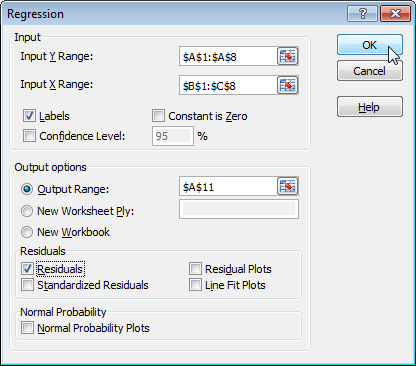Click the OK button

coord(370,45)
